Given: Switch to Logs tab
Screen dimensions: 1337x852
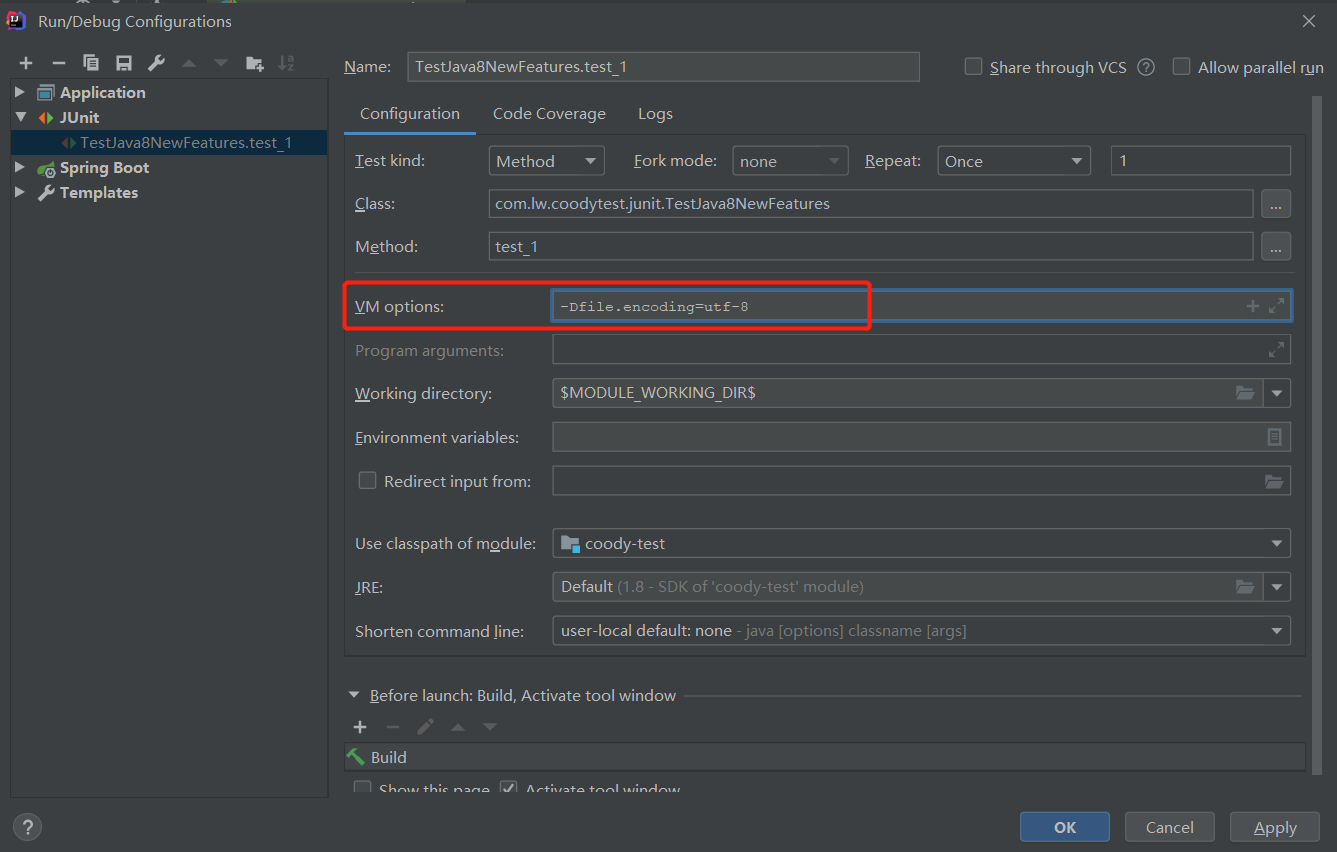Looking at the screenshot, I should pyautogui.click(x=655, y=114).
